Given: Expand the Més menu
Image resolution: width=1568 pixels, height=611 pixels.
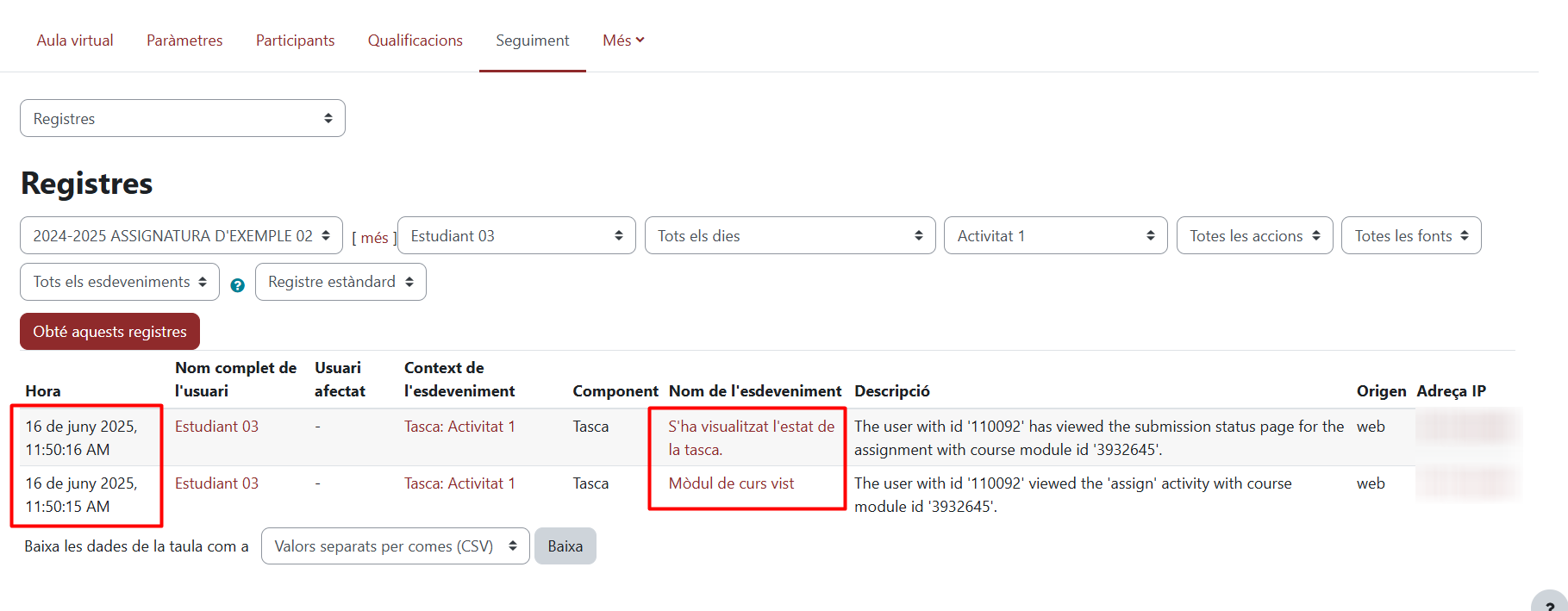Looking at the screenshot, I should tap(623, 41).
